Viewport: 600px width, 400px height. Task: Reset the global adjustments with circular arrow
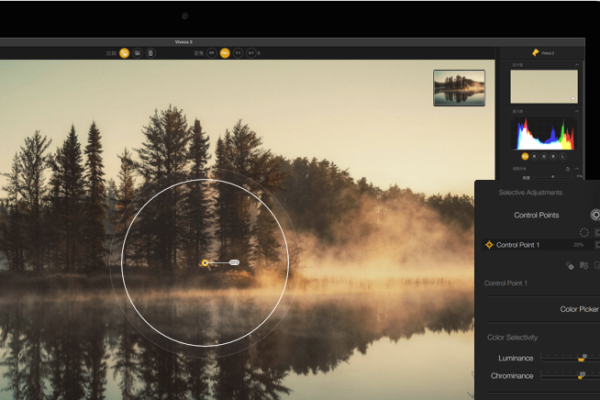pyautogui.click(x=568, y=169)
